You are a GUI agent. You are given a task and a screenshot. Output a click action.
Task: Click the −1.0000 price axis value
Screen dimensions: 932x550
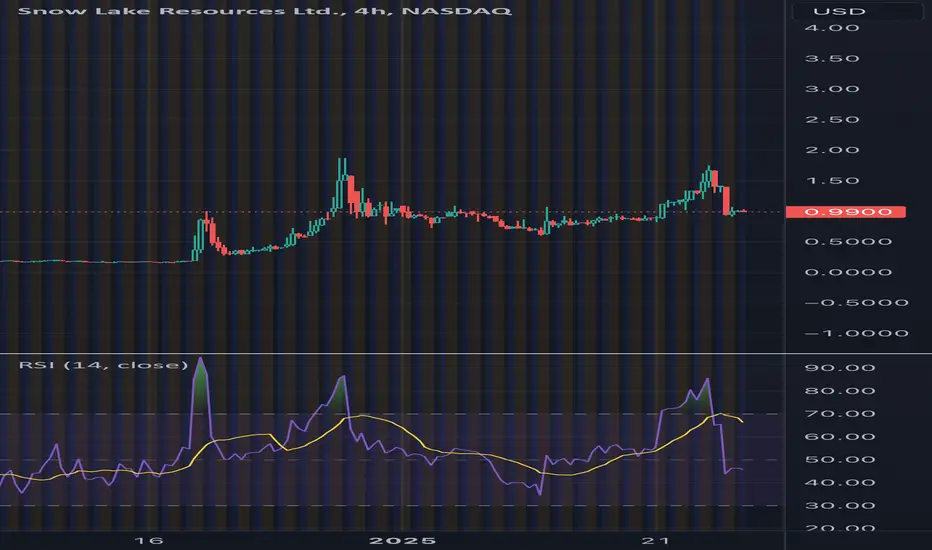coord(857,333)
